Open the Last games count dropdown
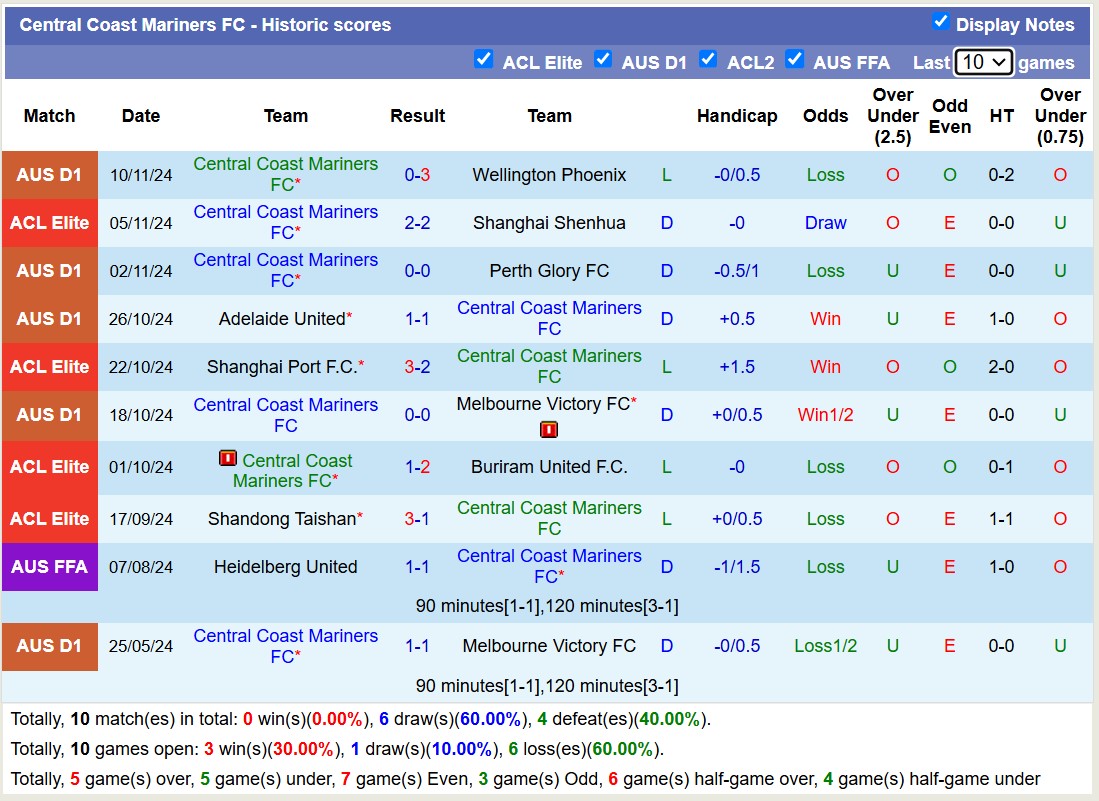The width and height of the screenshot is (1099, 801). pyautogui.click(x=984, y=62)
